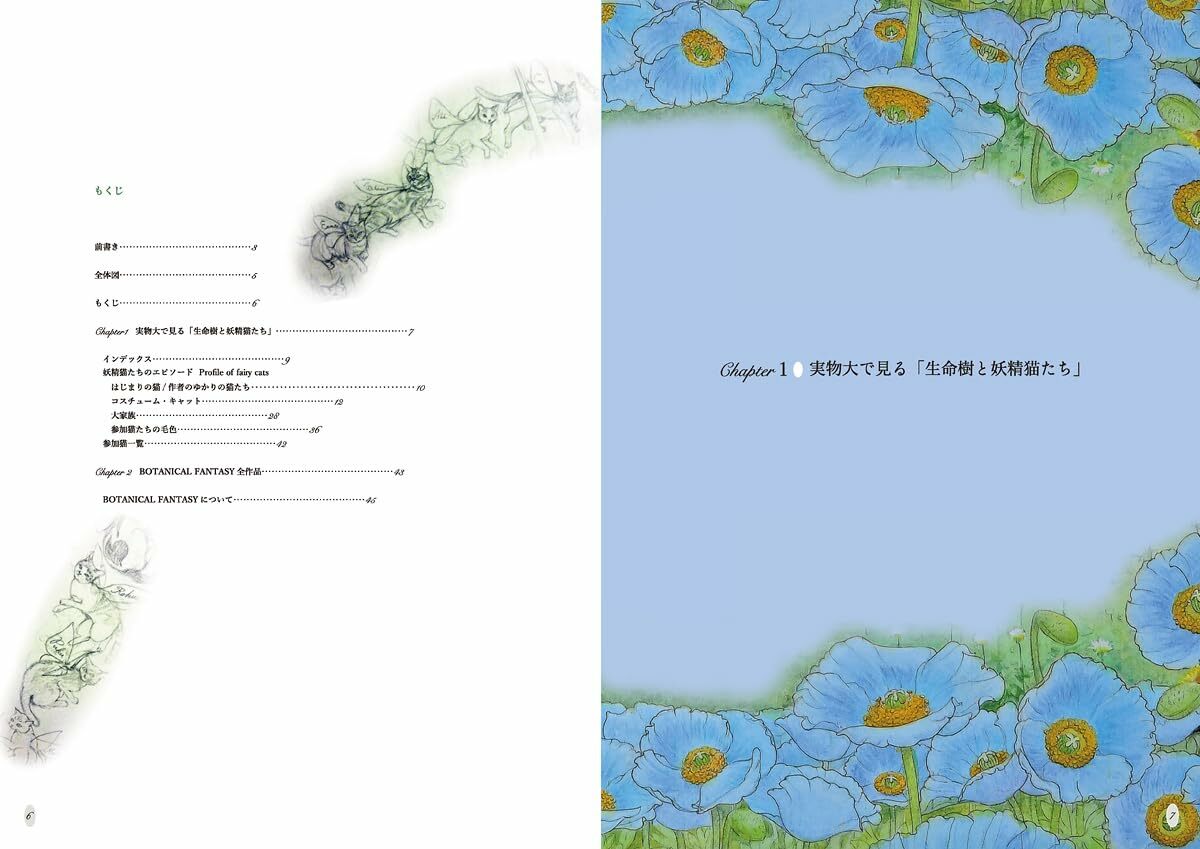Click the 参加猫一覧 contents entry
This screenshot has height=849, width=1200.
pos(194,443)
